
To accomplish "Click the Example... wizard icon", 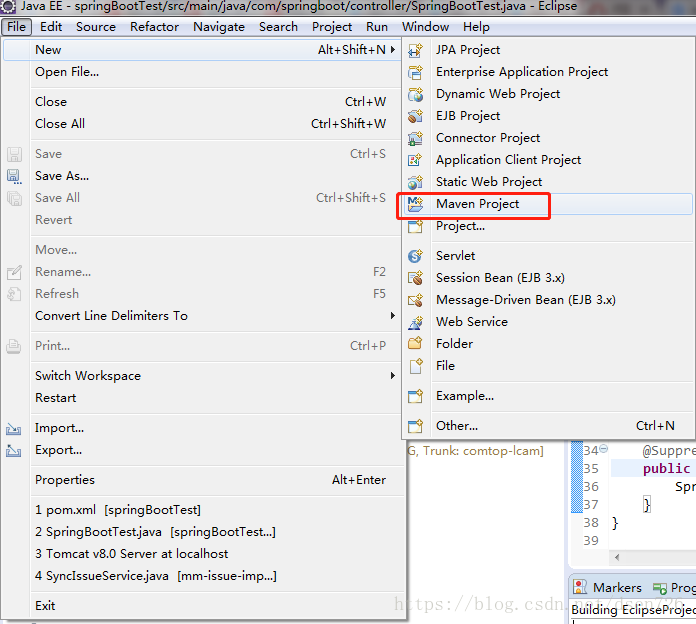I will pyautogui.click(x=415, y=396).
